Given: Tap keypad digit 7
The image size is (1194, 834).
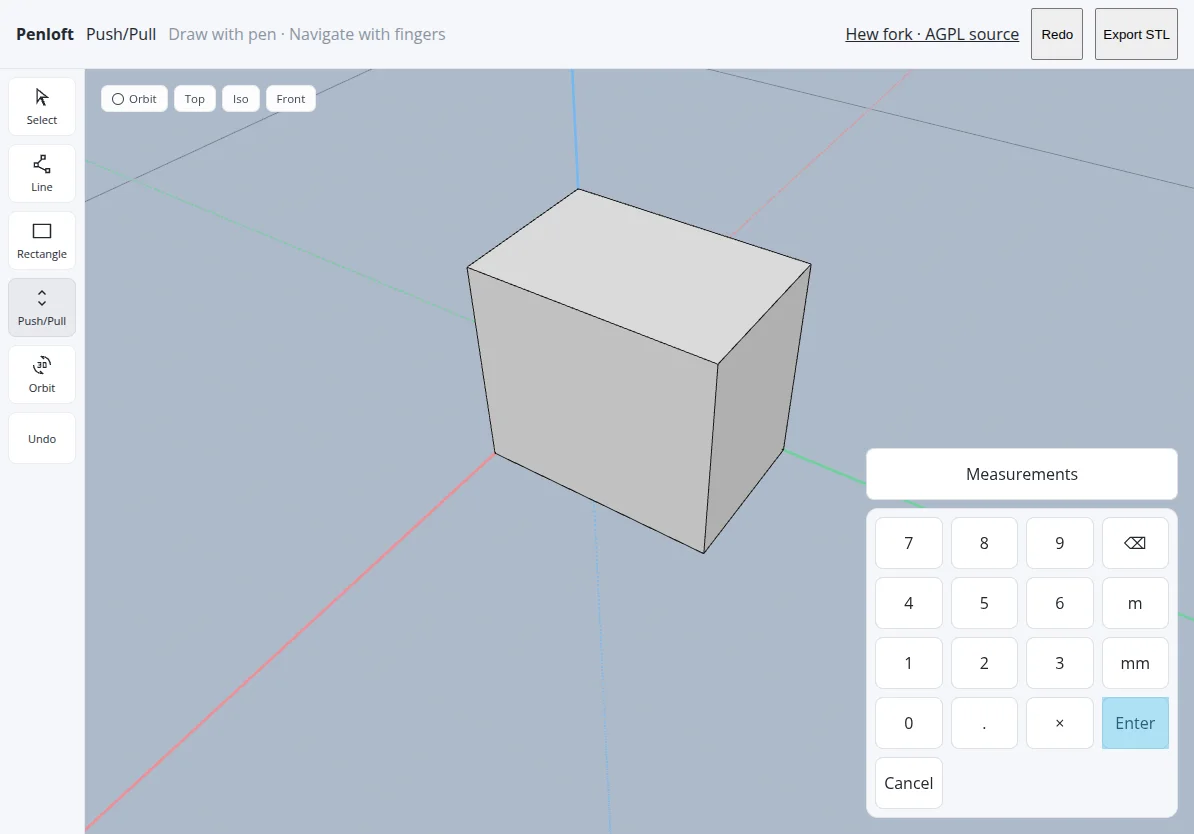Looking at the screenshot, I should [x=908, y=543].
